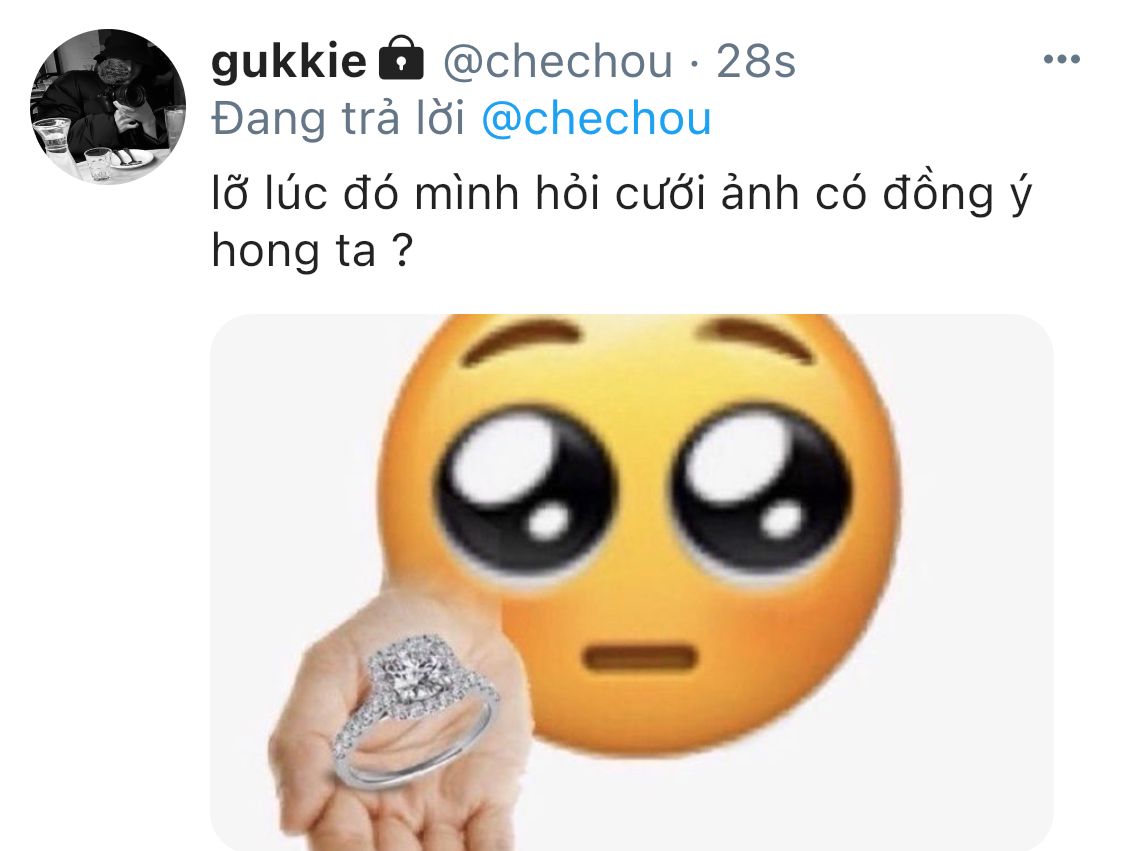Open the three-dot more options menu
This screenshot has height=851, width=1125.
tap(1061, 60)
